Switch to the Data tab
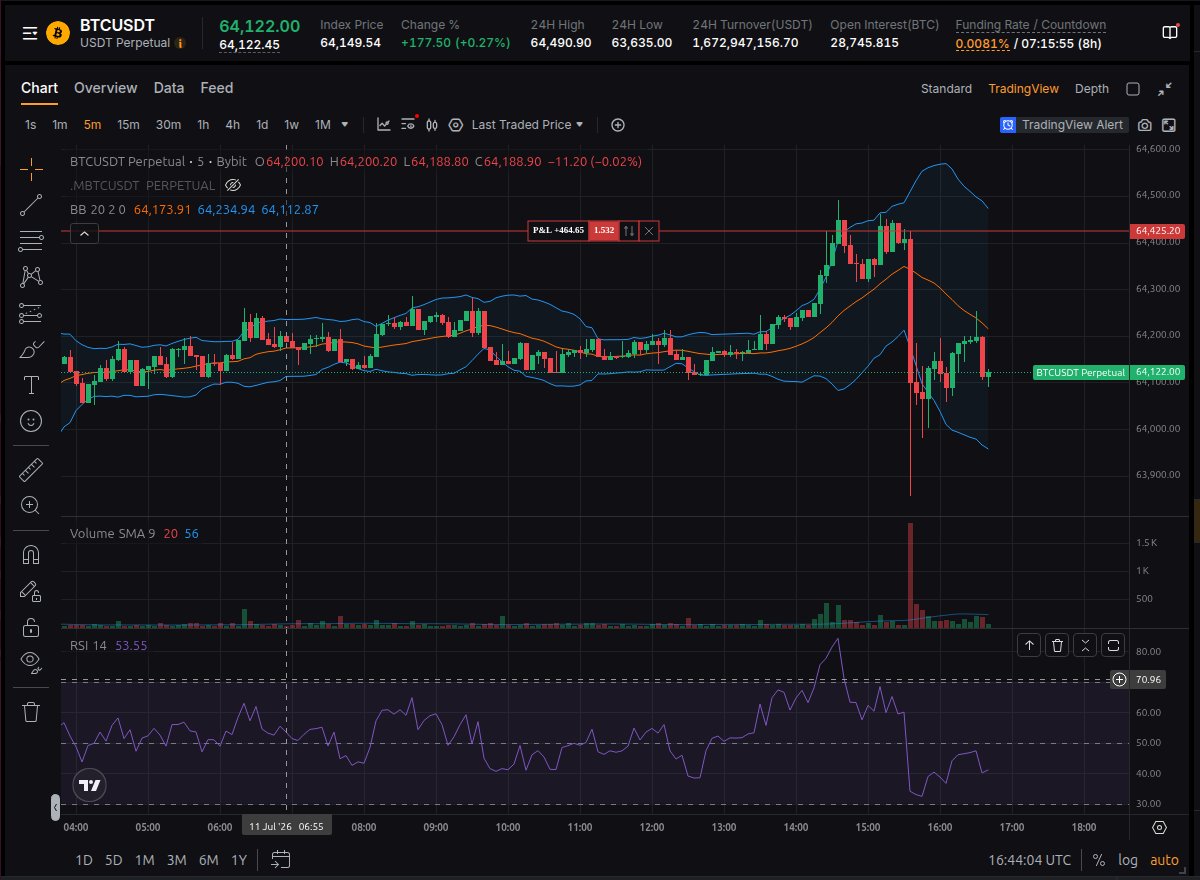1200x880 pixels. pos(169,88)
